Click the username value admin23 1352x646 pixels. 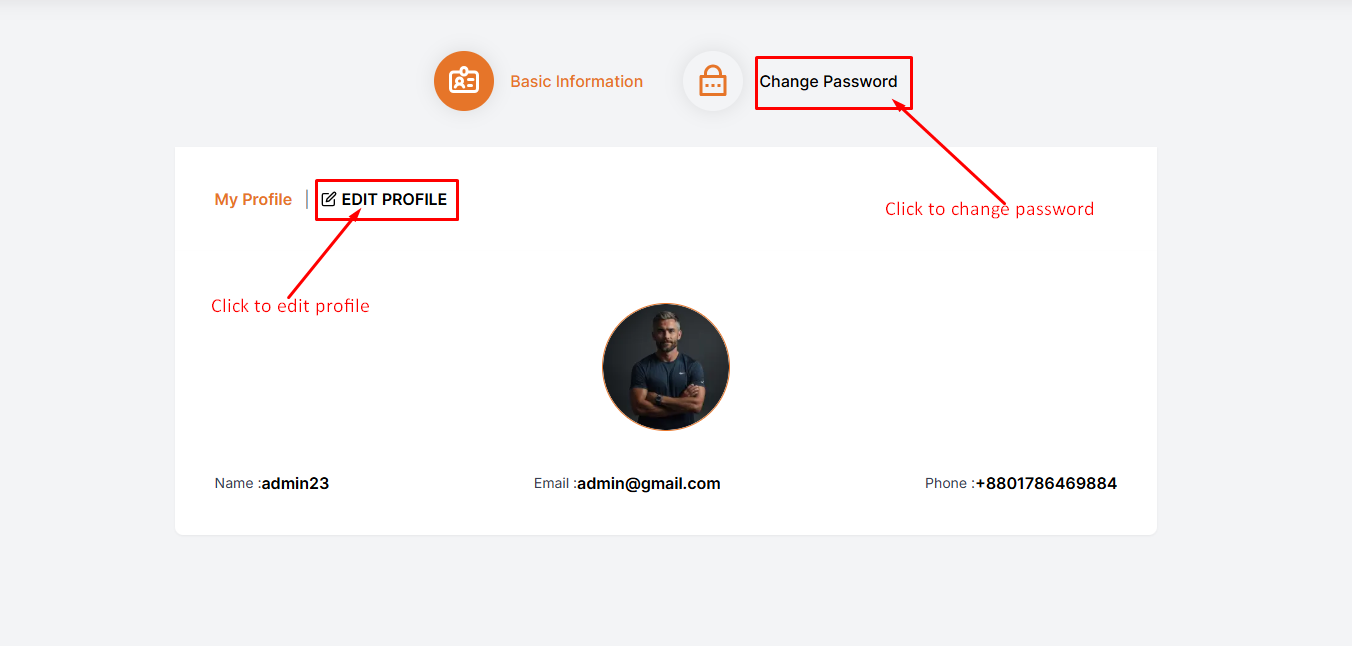coord(295,484)
